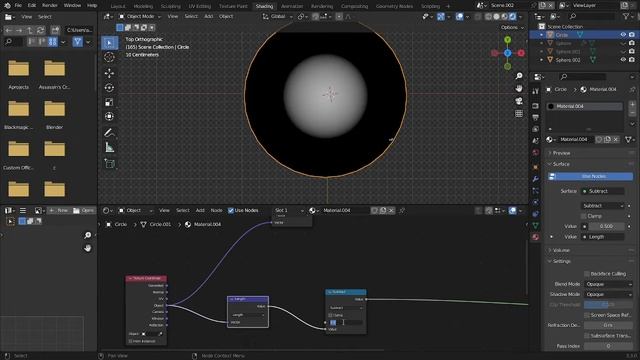Toggle Backface Culling checkbox
The image size is (640, 360).
(x=587, y=273)
